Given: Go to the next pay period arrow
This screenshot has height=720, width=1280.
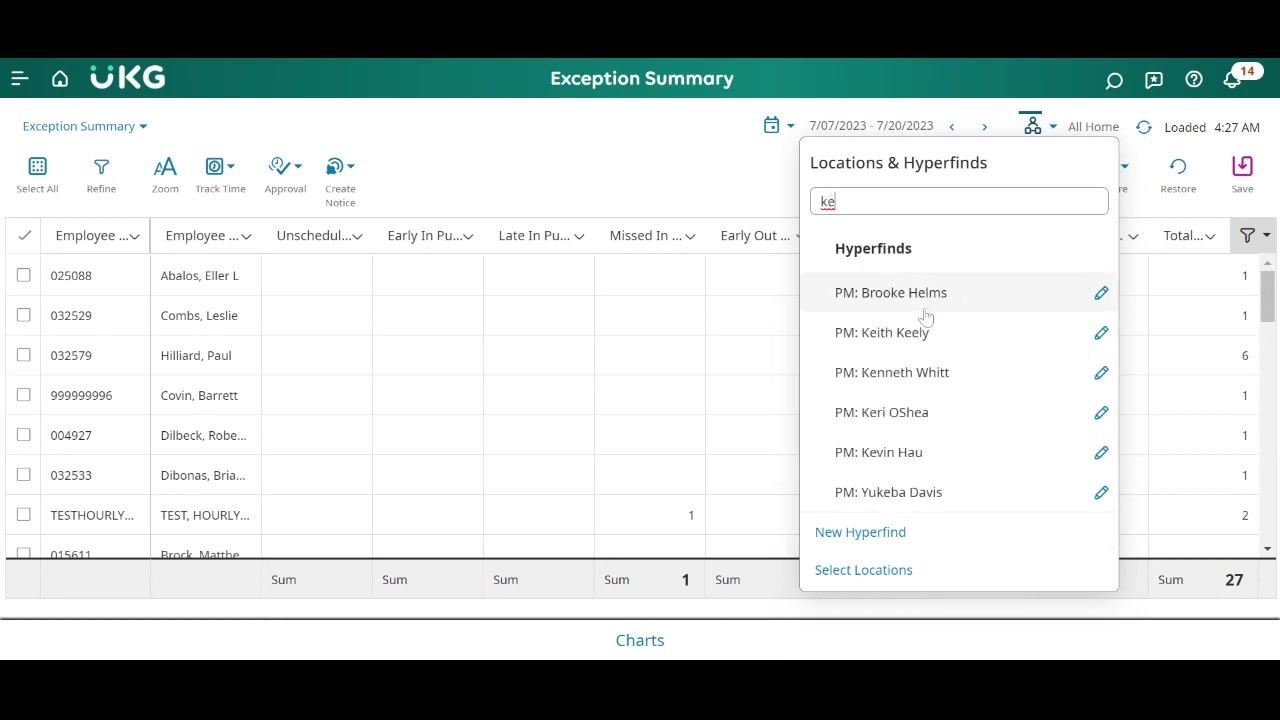Looking at the screenshot, I should click(x=984, y=127).
